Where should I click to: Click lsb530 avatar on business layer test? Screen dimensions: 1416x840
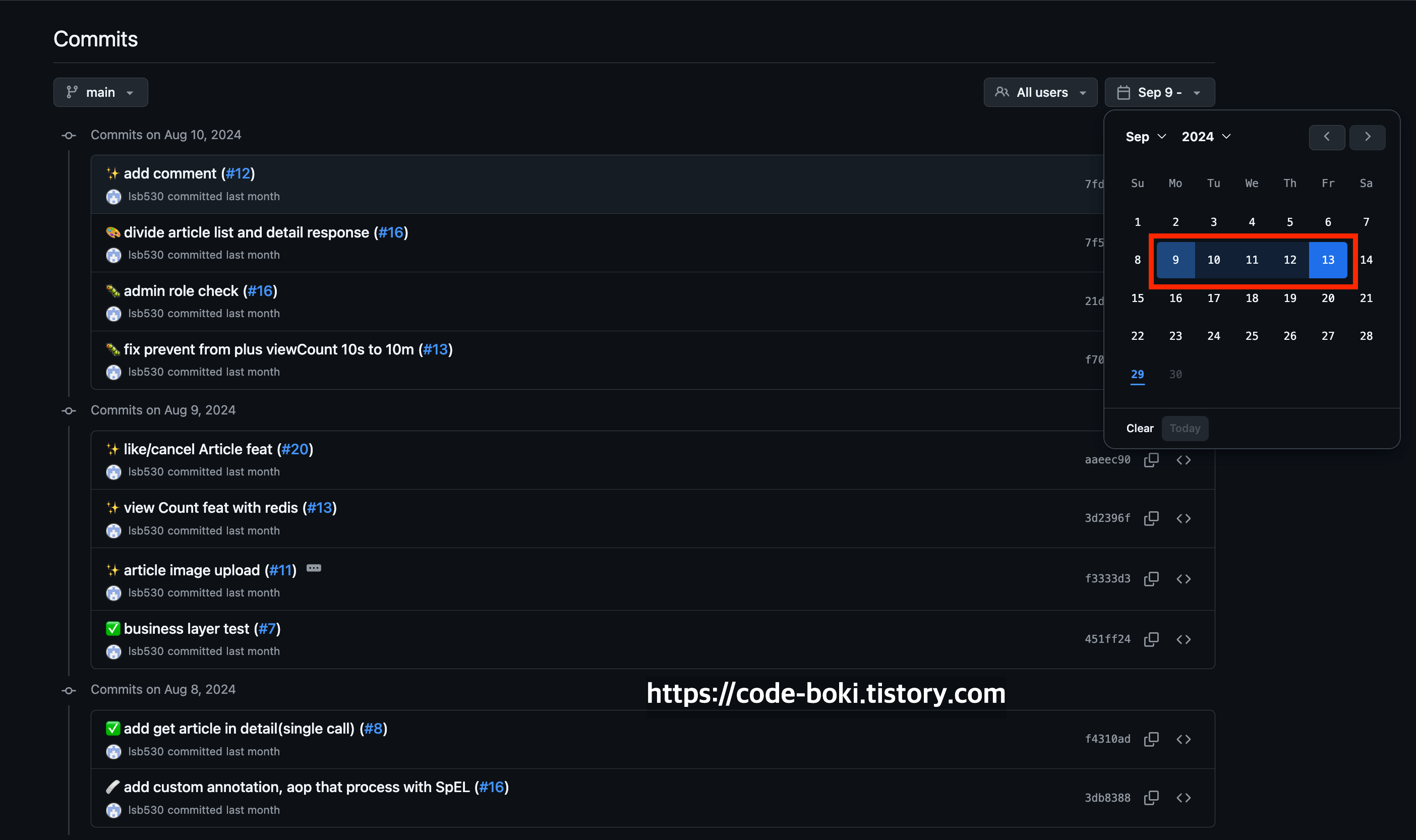pyautogui.click(x=114, y=652)
